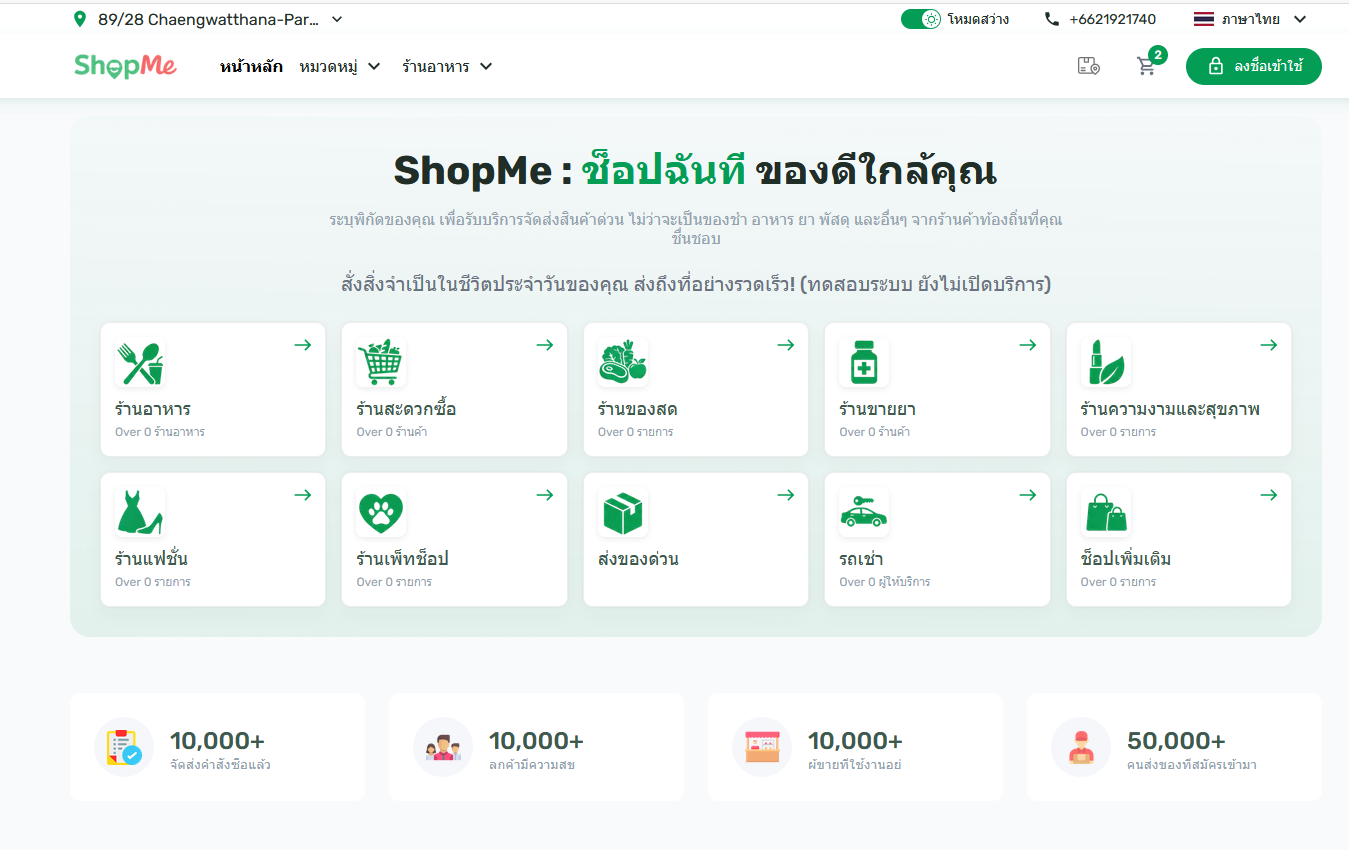Click the green location pin icon
Viewport: 1349px width, 850px height.
click(80, 19)
